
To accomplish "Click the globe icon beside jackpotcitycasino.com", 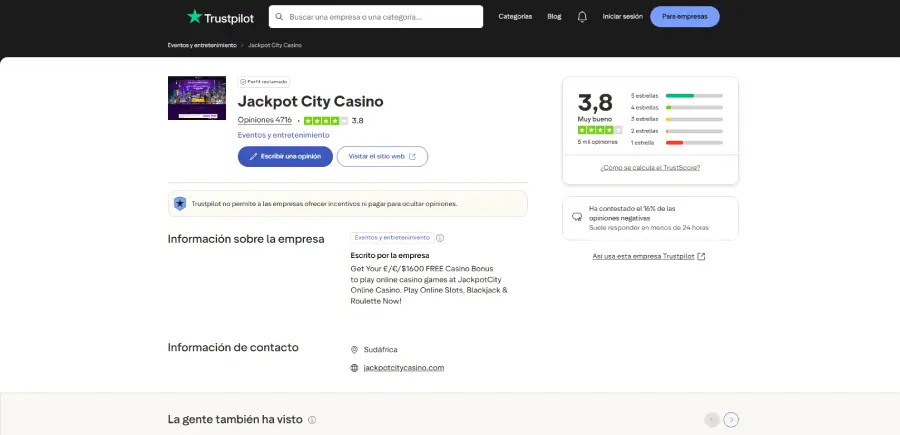I will click(354, 368).
